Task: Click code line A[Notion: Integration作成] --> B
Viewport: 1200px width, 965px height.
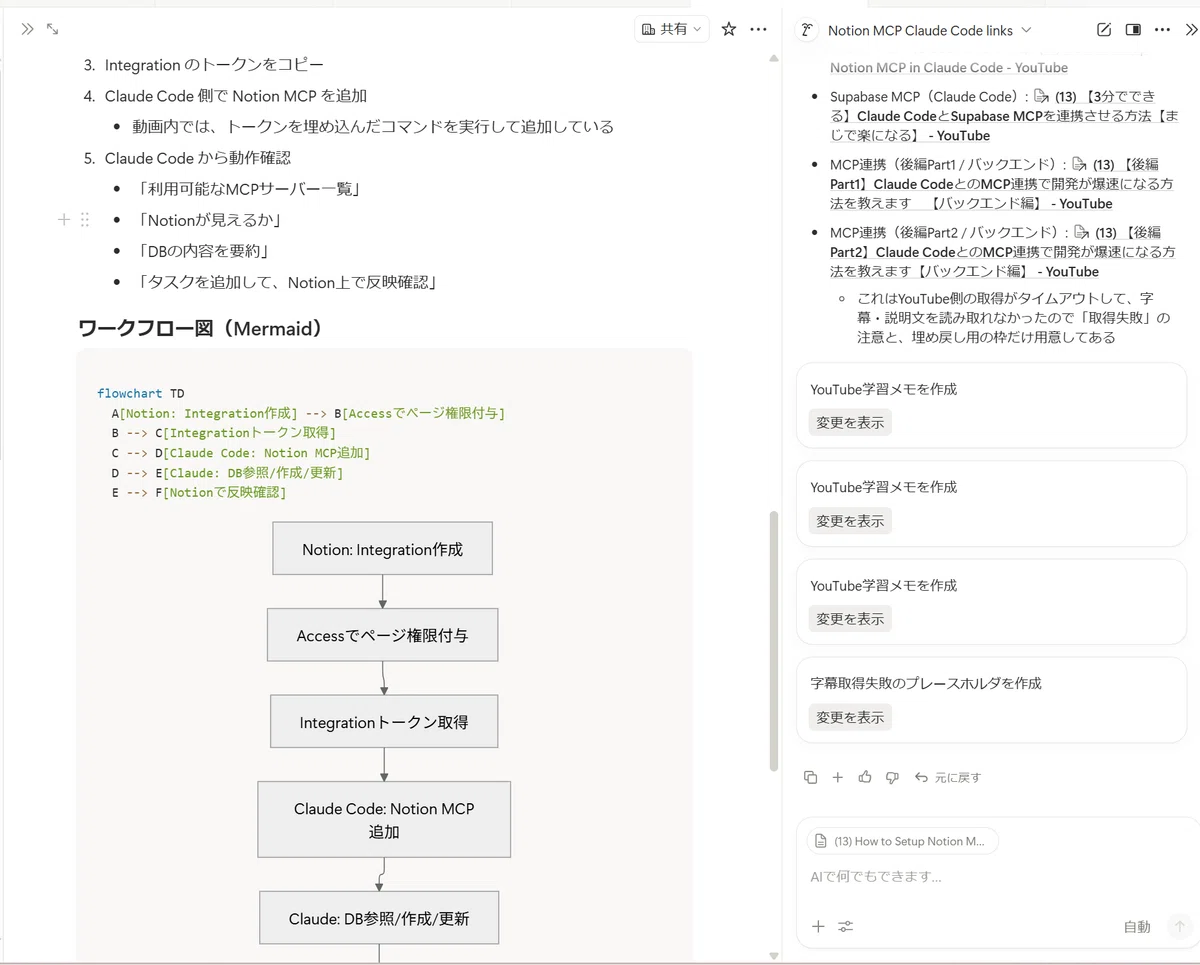Action: pos(309,413)
